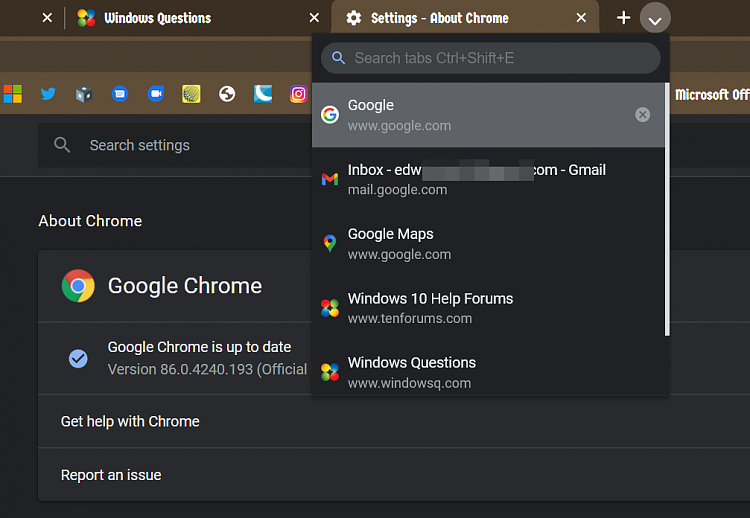Select the Settings - About Chrome tab

click(465, 18)
